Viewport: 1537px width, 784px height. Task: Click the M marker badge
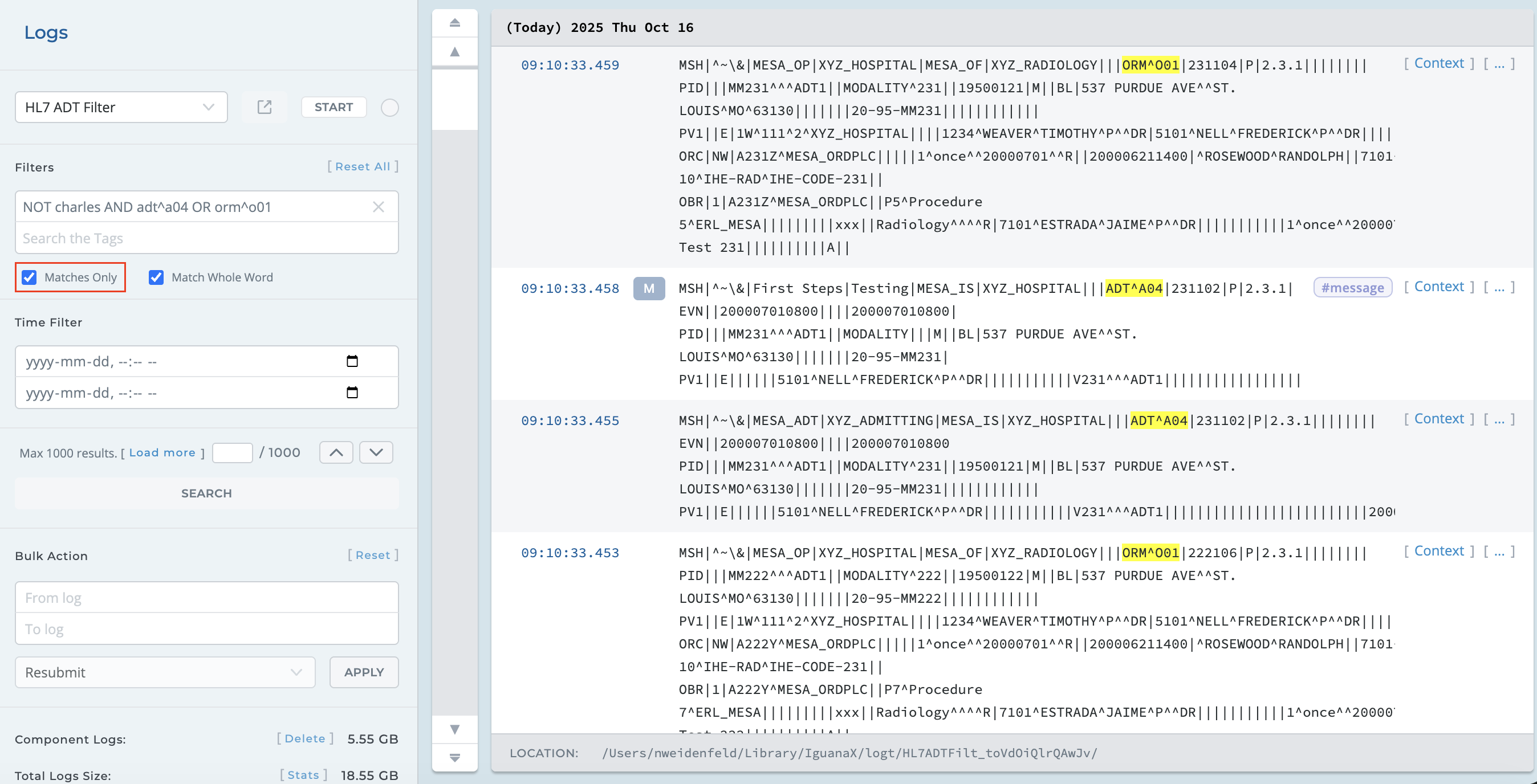coord(649,288)
